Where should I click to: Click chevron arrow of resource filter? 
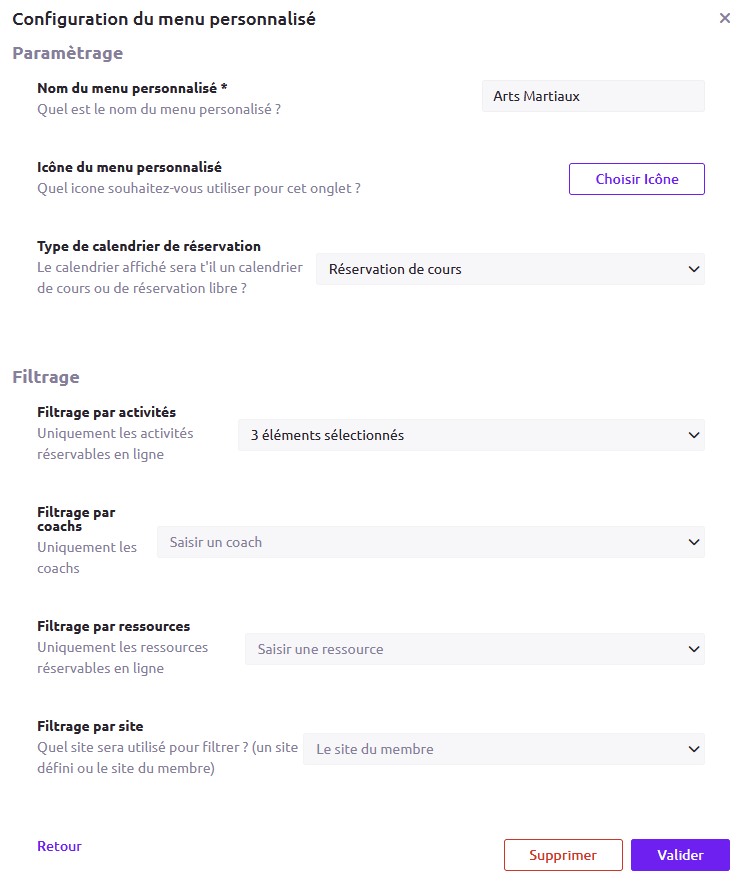tap(693, 649)
